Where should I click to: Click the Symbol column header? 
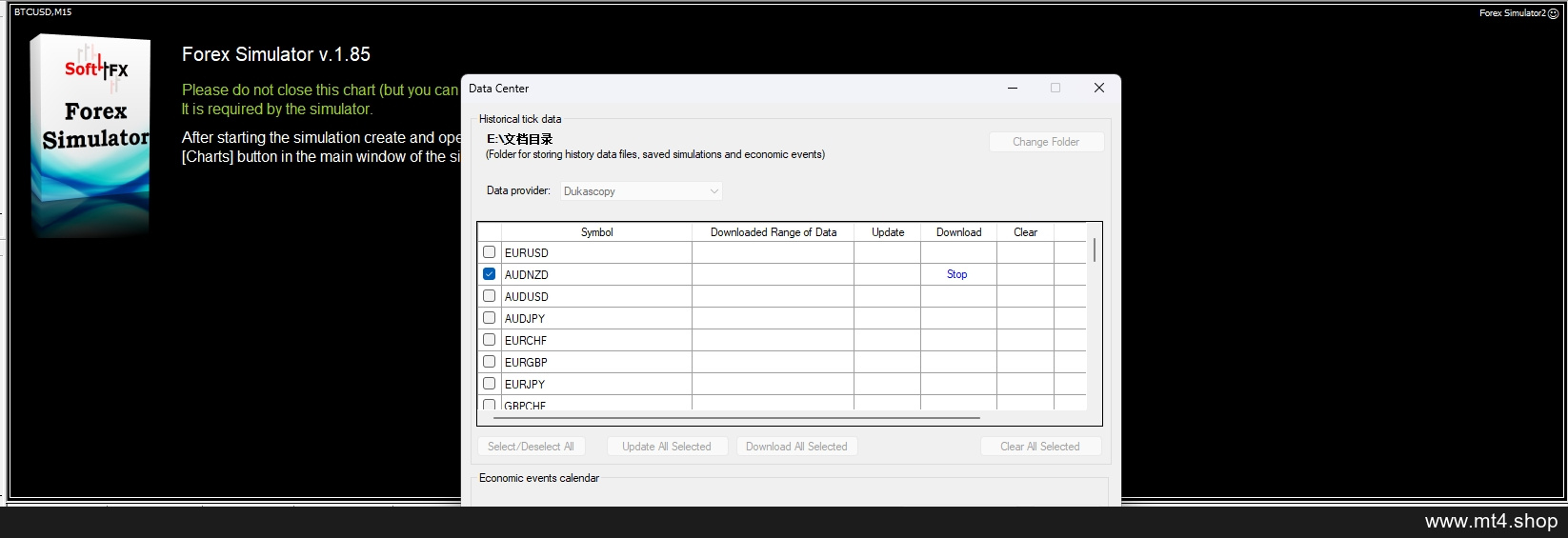coord(596,232)
